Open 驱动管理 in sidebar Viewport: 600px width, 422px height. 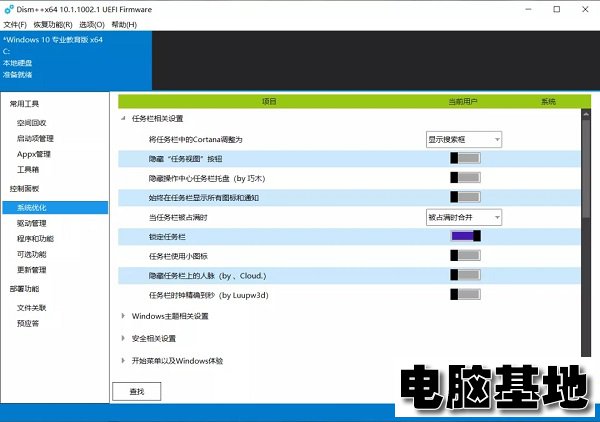pyautogui.click(x=31, y=223)
